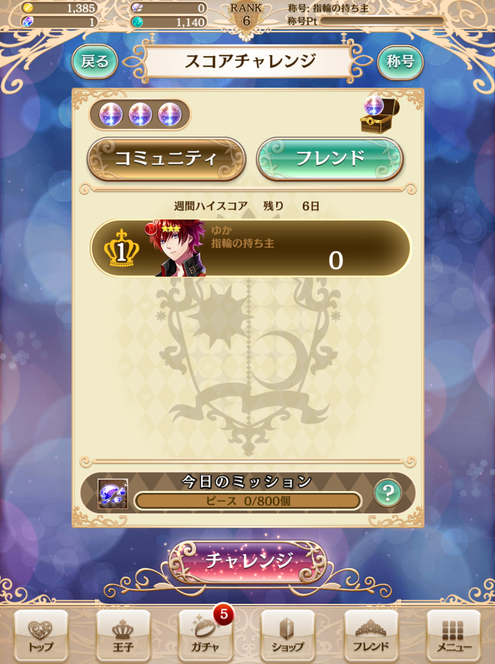This screenshot has height=664, width=495.
Task: Tap the 称号 title button
Action: (x=400, y=62)
